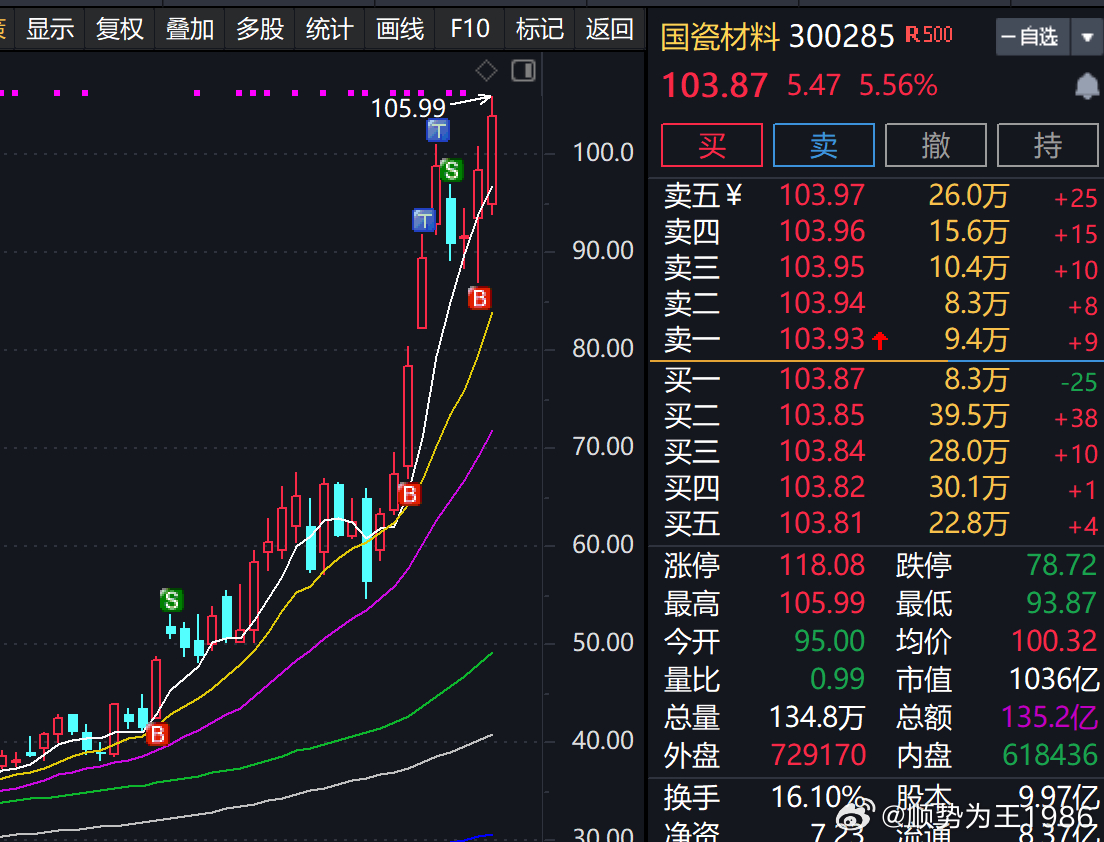Click the 105.99 high price label
The width and height of the screenshot is (1104, 842).
[408, 108]
